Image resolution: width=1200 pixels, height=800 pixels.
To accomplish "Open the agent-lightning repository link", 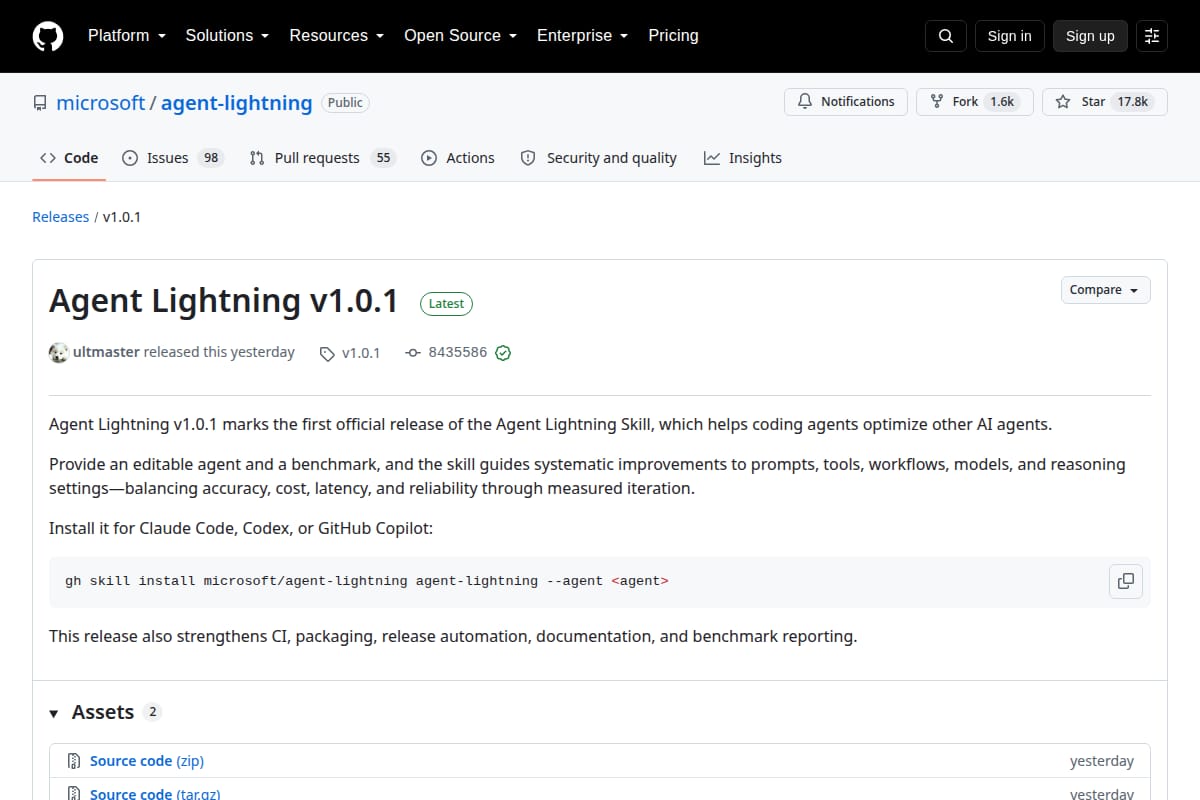I will click(237, 103).
